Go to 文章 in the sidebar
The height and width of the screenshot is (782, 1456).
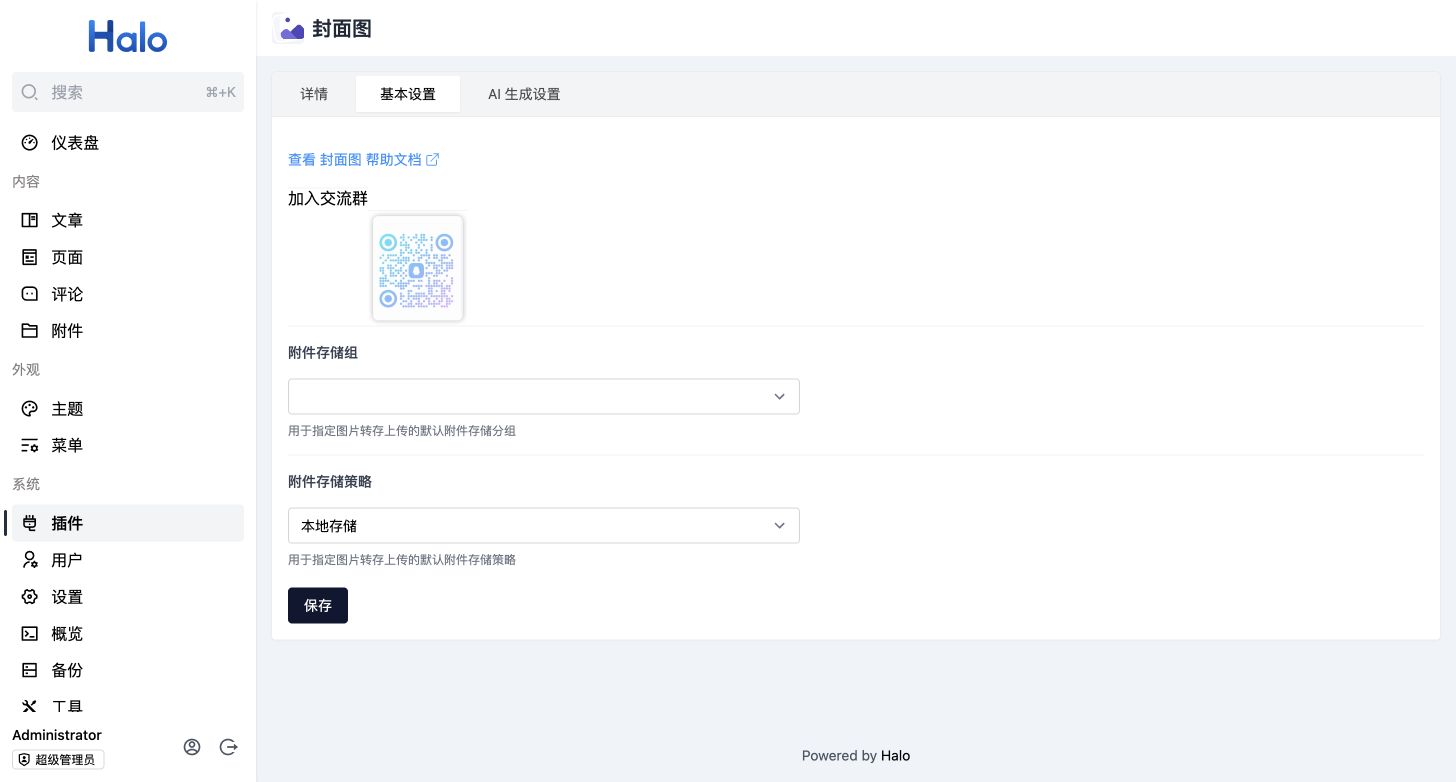coord(128,220)
